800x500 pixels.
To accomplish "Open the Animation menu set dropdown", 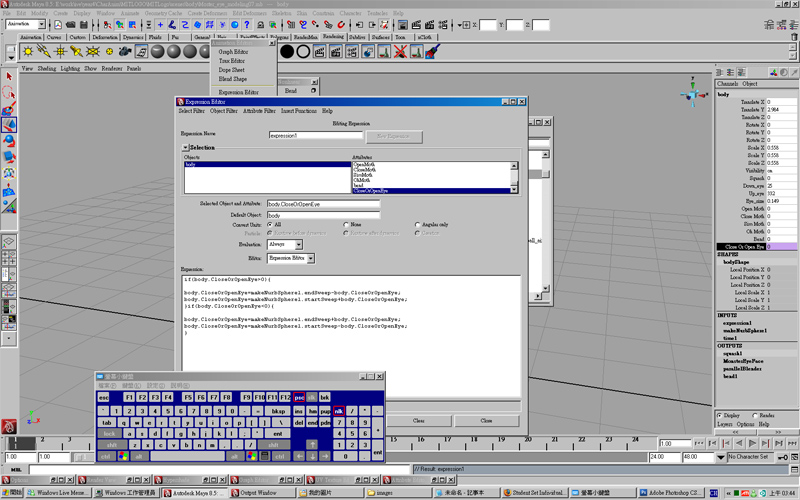I will (41, 24).
